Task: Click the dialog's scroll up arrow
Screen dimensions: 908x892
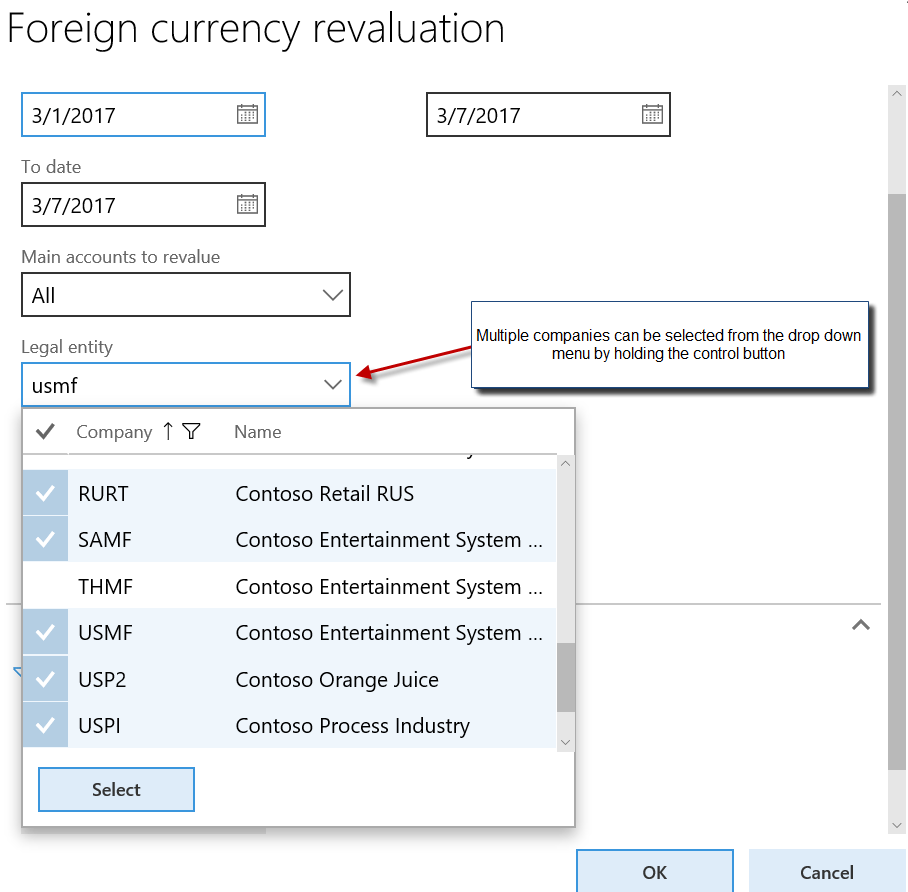Action: [897, 94]
